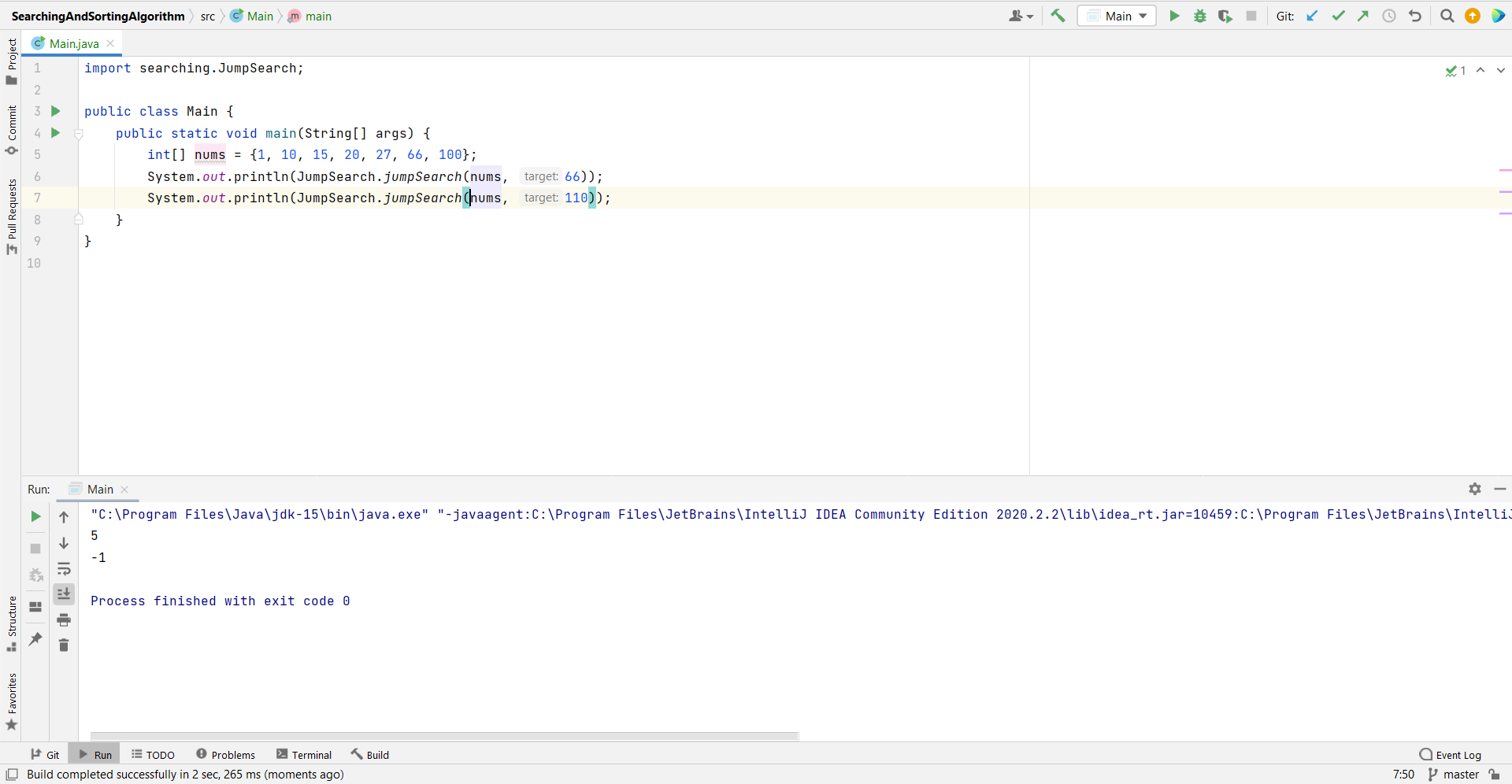The width and height of the screenshot is (1512, 784).
Task: Rollback changes with the undo arrow icon
Action: [1415, 16]
